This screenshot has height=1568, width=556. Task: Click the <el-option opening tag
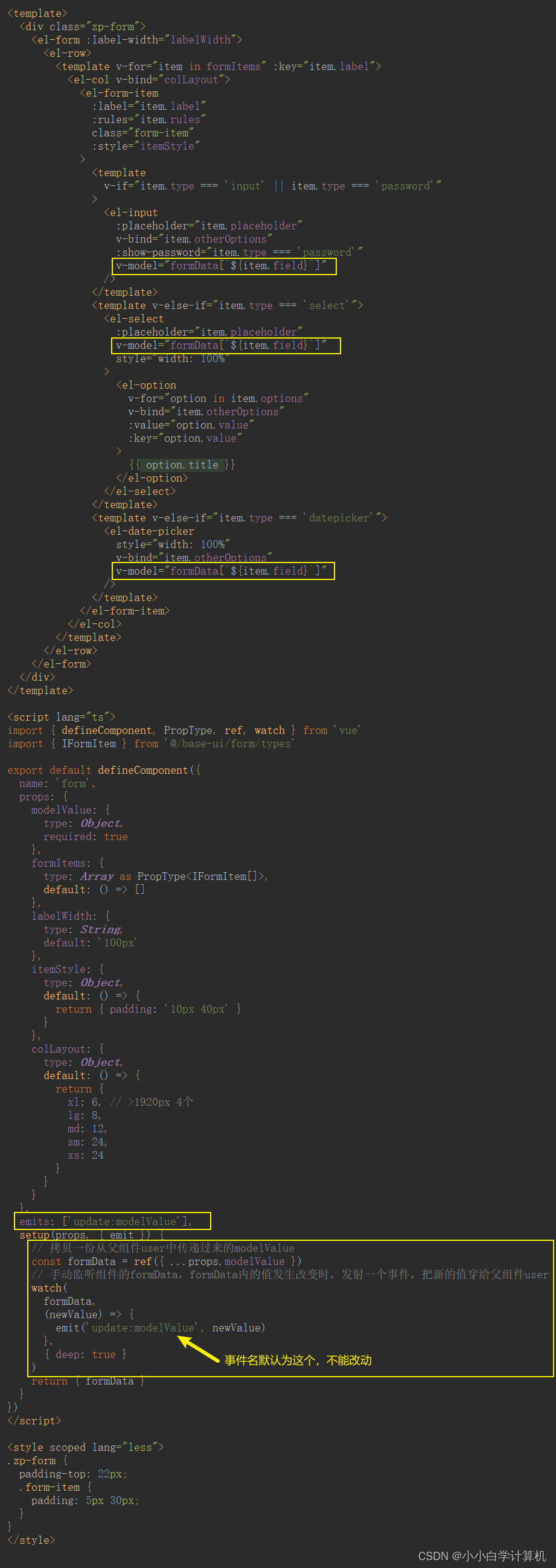point(145,385)
